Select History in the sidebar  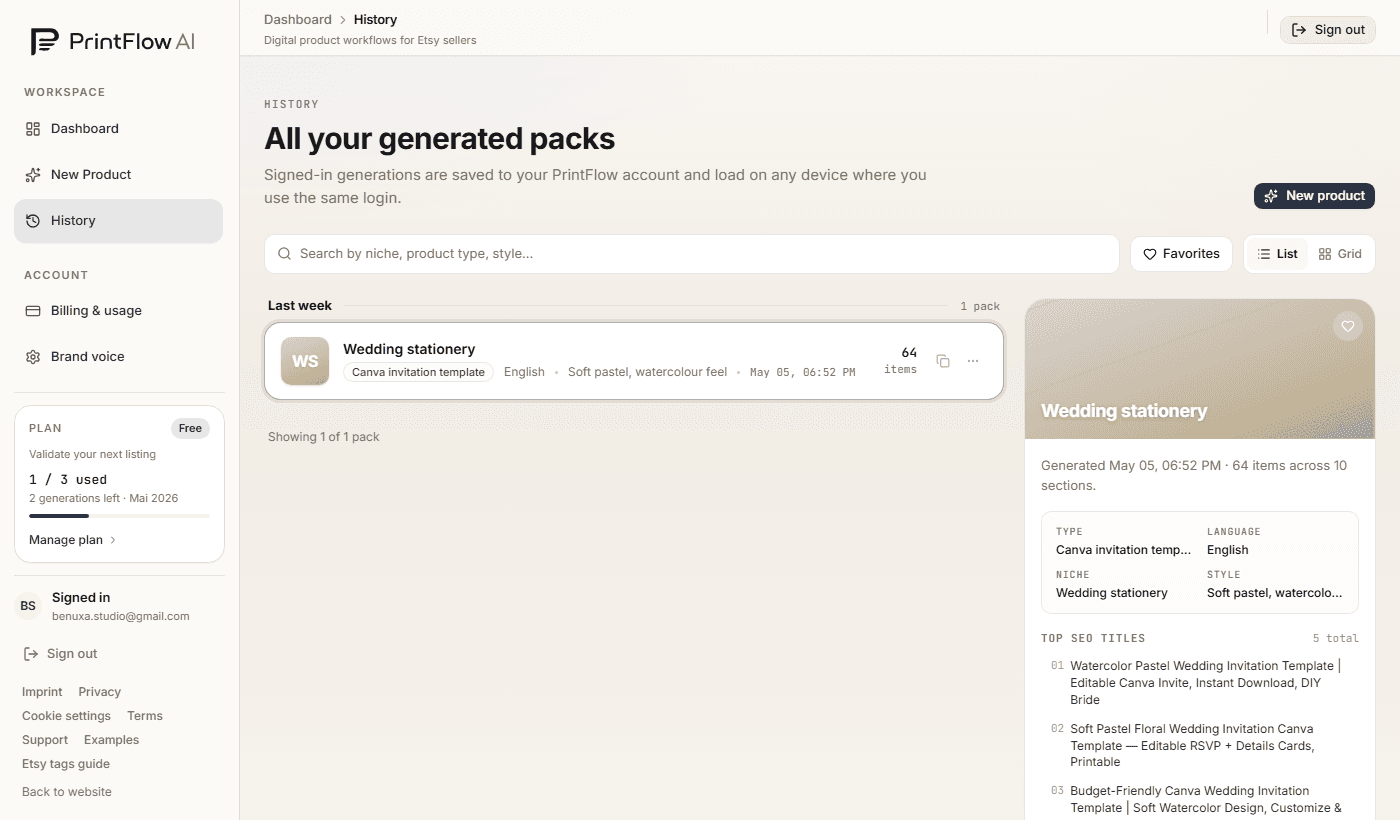tap(118, 220)
